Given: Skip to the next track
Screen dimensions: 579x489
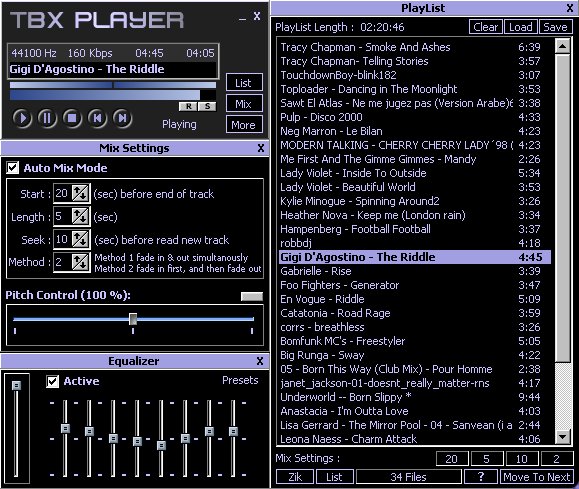Looking at the screenshot, I should pyautogui.click(x=122, y=118).
